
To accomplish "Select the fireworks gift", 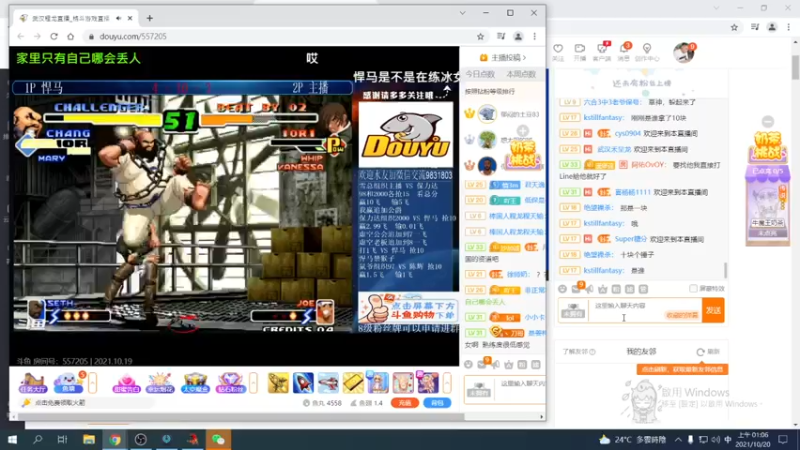I will coord(160,382).
